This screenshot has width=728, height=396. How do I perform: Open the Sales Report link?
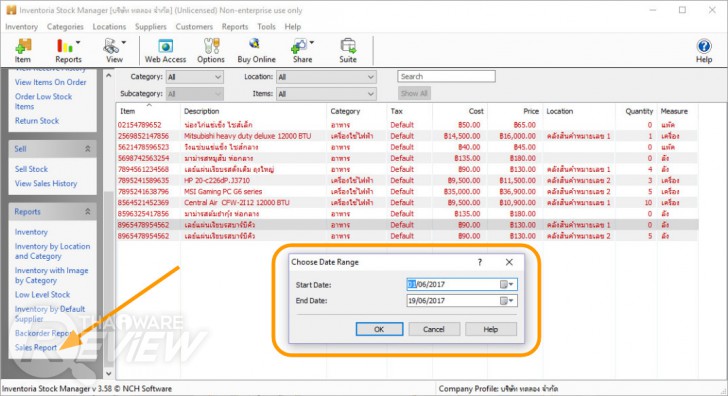coord(36,347)
